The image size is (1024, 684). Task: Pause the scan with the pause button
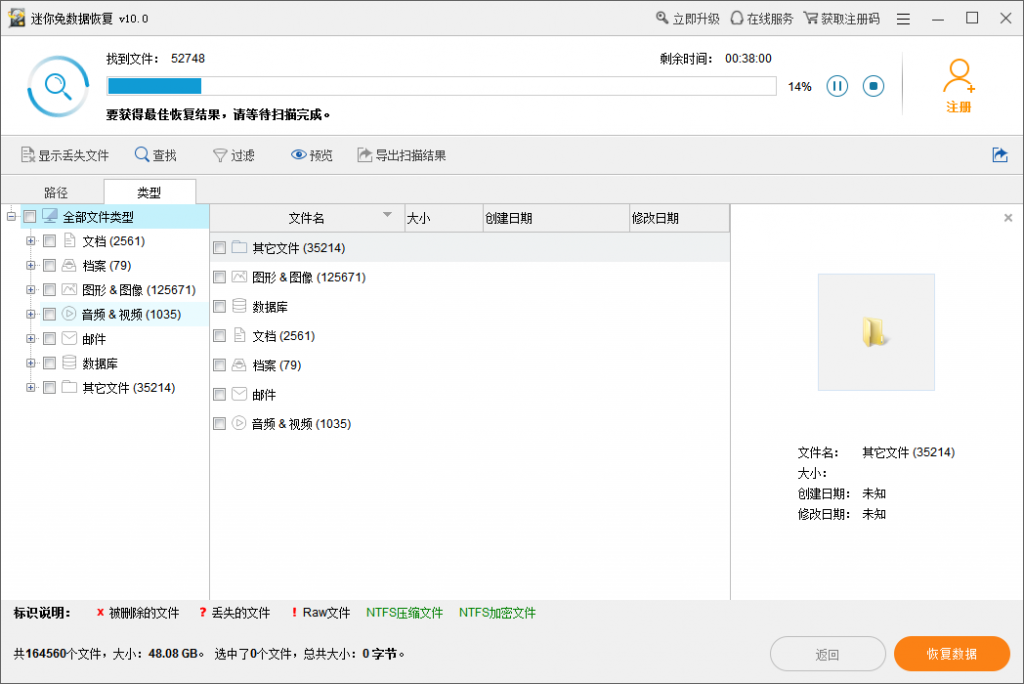point(837,86)
